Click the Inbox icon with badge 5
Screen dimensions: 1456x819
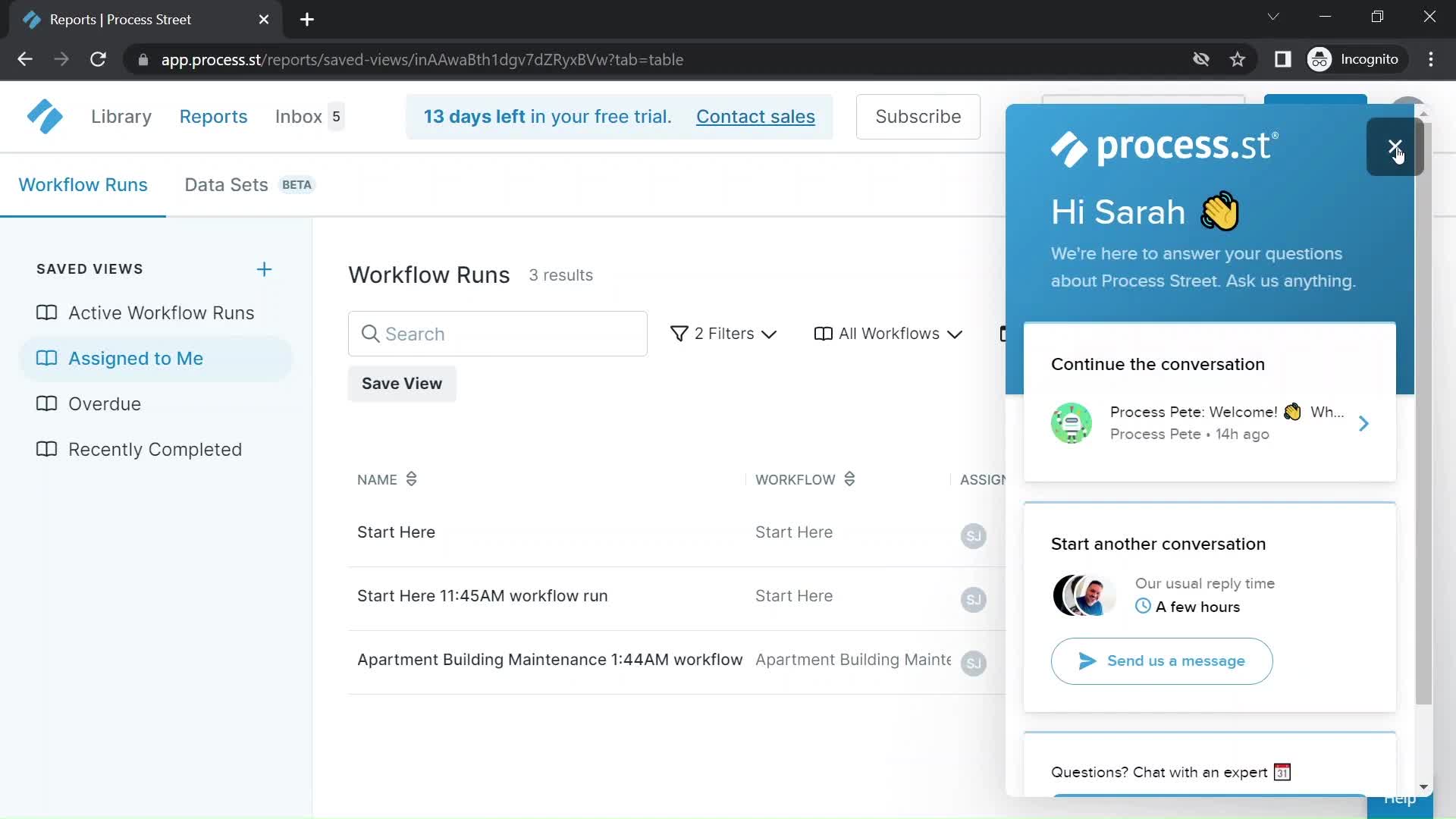click(309, 116)
